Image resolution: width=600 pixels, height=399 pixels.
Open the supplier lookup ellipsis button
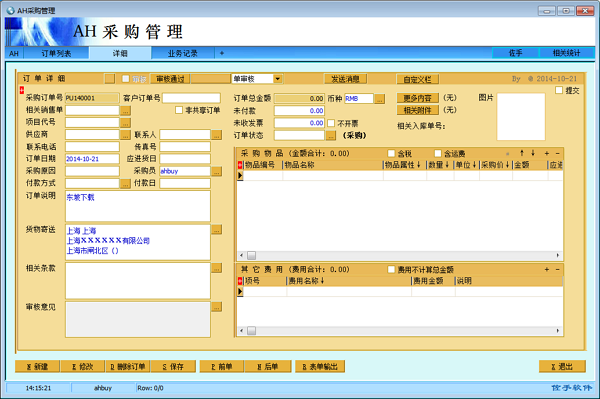(126, 135)
